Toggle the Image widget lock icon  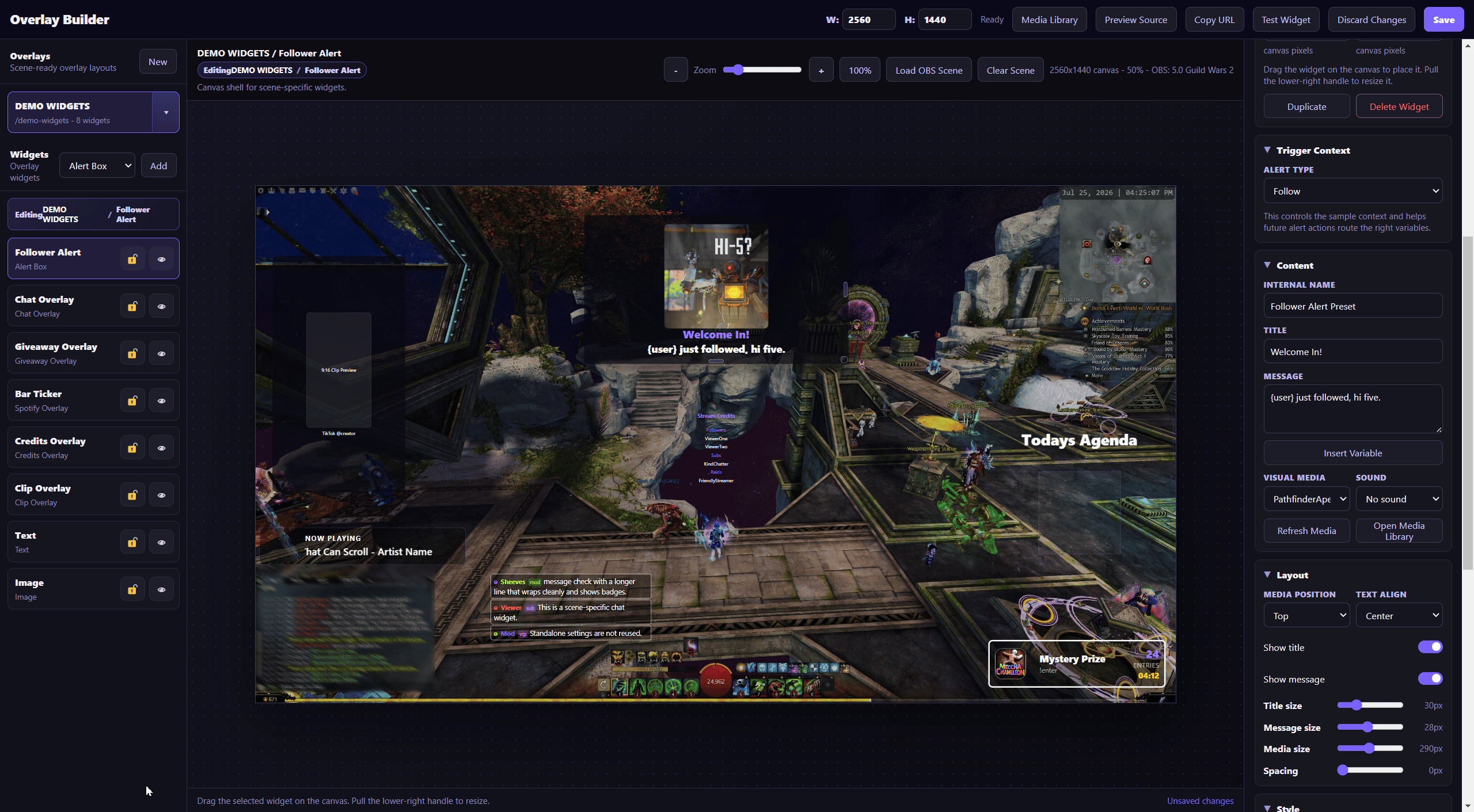[132, 589]
